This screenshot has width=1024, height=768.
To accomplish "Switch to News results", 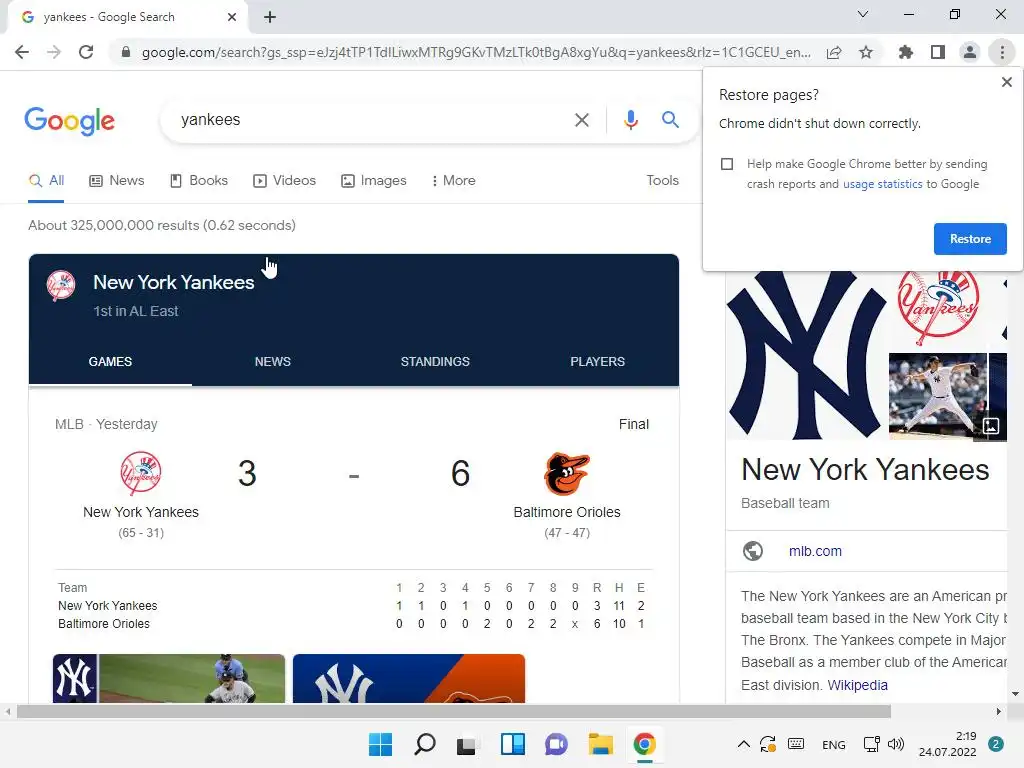I will point(116,180).
